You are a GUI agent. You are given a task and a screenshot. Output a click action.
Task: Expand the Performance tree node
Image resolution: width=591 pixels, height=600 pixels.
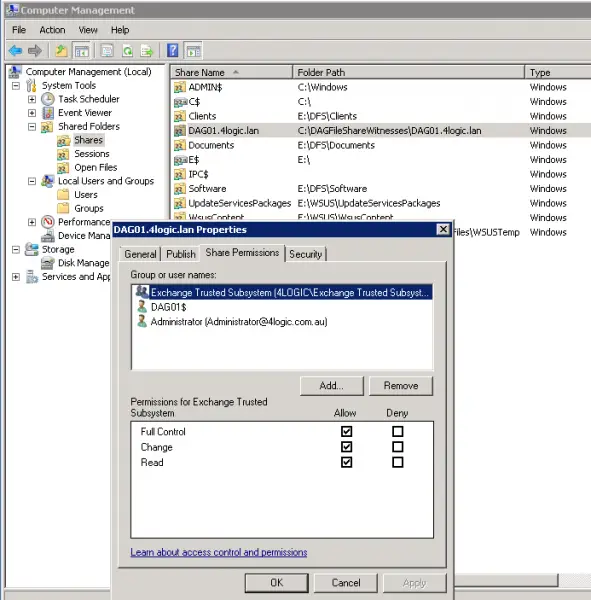coord(32,222)
